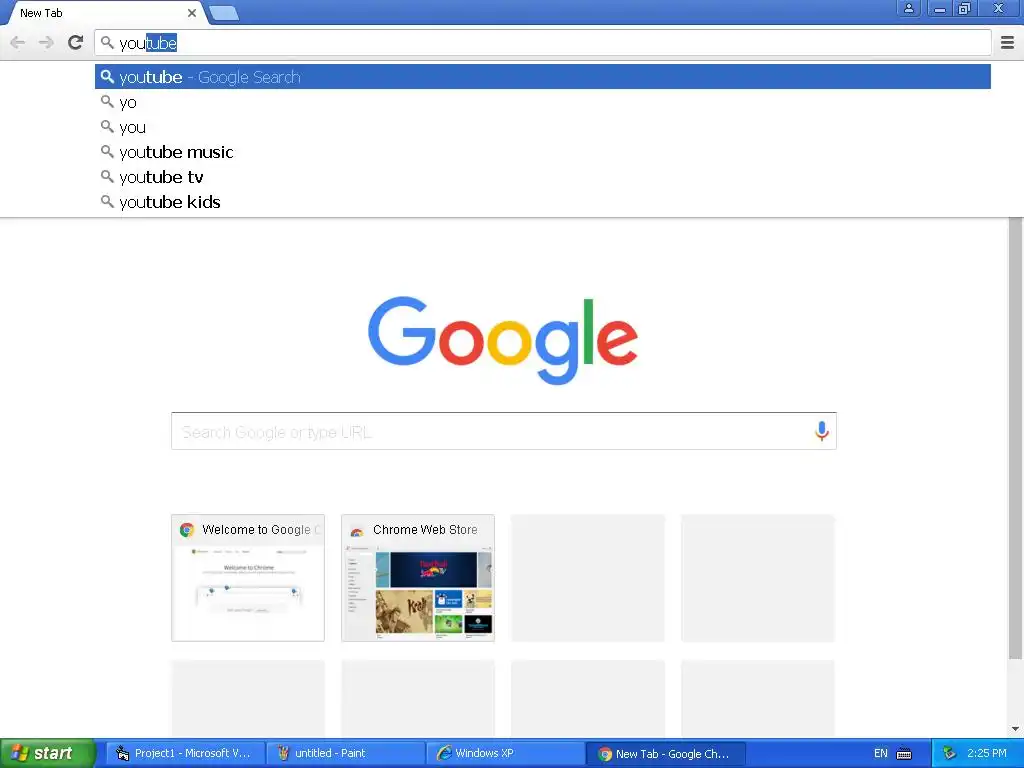The height and width of the screenshot is (768, 1024).
Task: Switch to Project1 - Microsoft V... taskbar item
Action: click(185, 754)
